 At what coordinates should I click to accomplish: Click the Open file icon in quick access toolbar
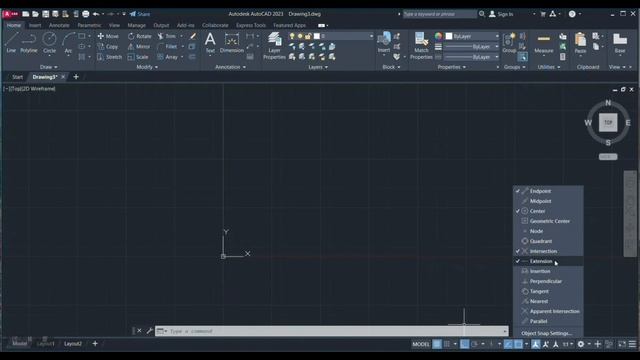35,14
